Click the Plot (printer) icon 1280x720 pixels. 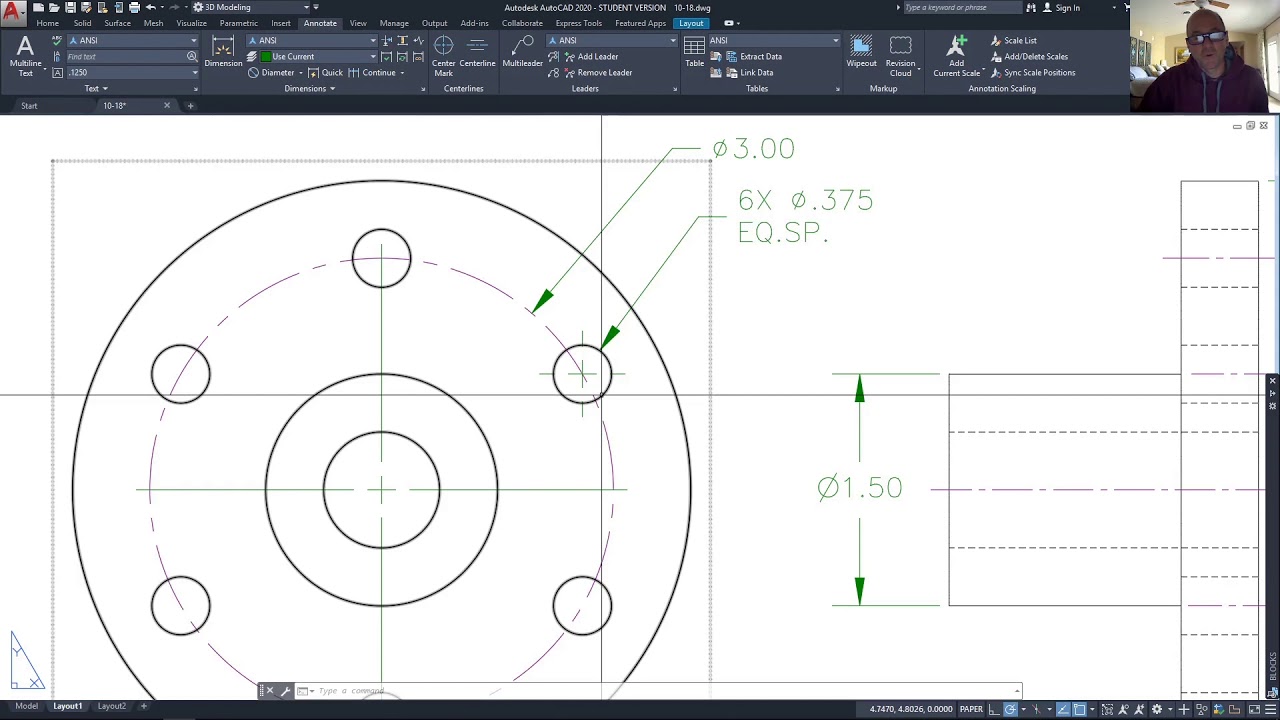134,7
